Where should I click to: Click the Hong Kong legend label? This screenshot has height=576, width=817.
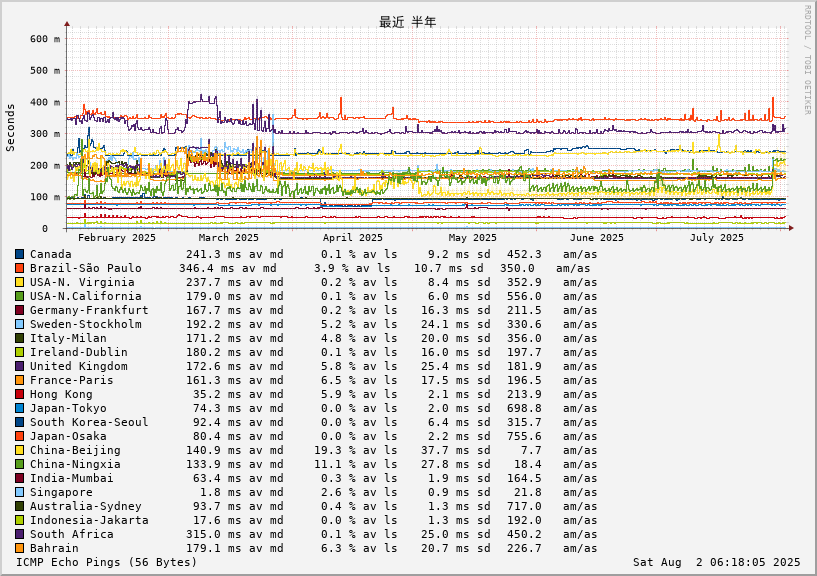point(61,395)
